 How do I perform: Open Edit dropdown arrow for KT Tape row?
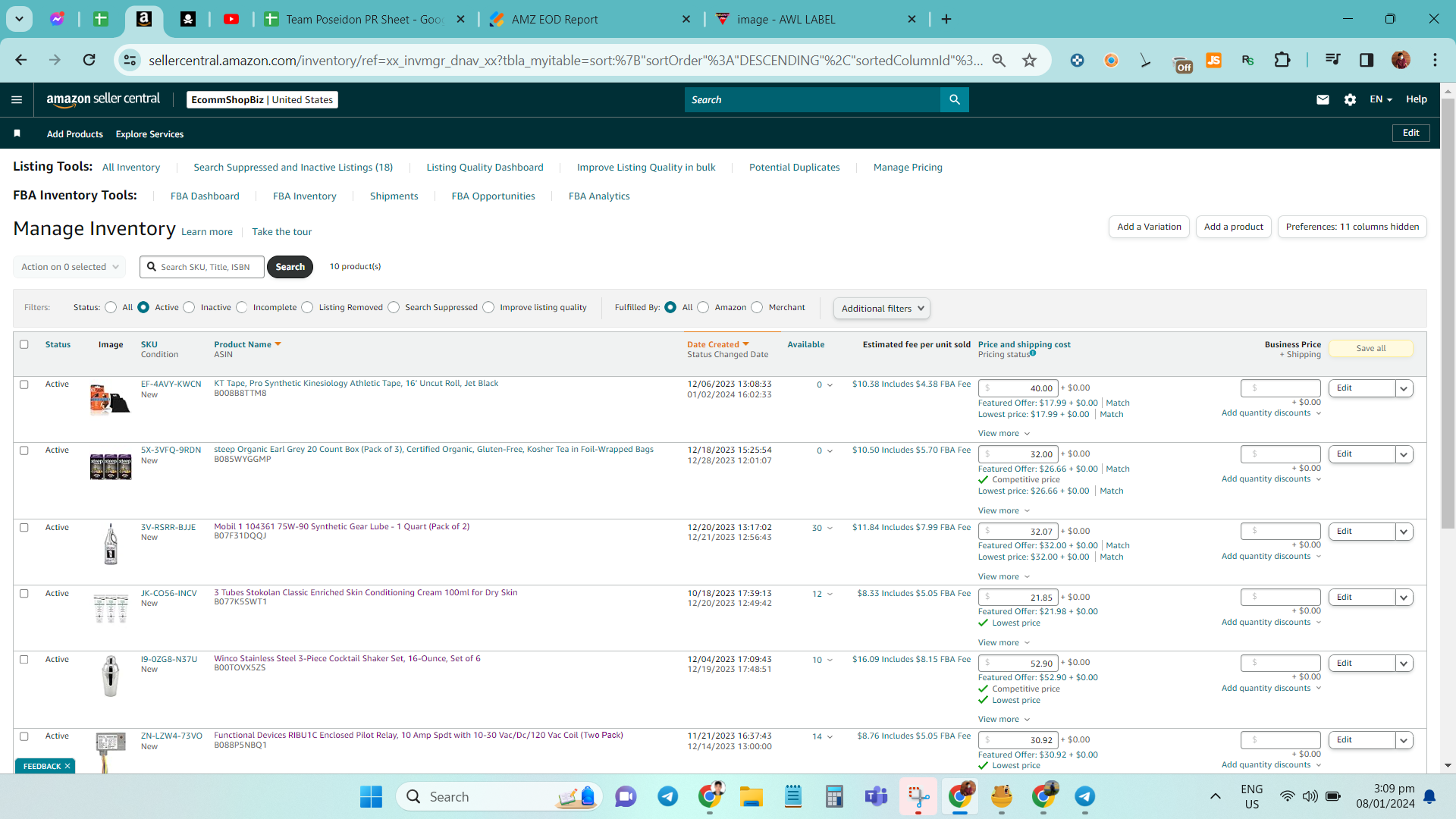coord(1404,388)
